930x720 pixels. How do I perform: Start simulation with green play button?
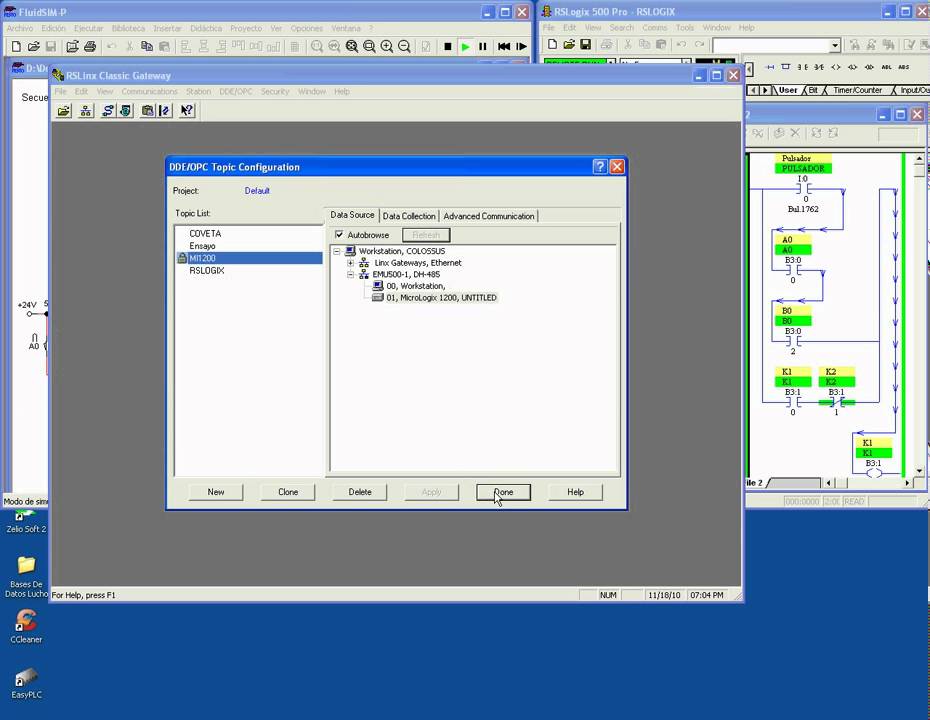pyautogui.click(x=466, y=46)
